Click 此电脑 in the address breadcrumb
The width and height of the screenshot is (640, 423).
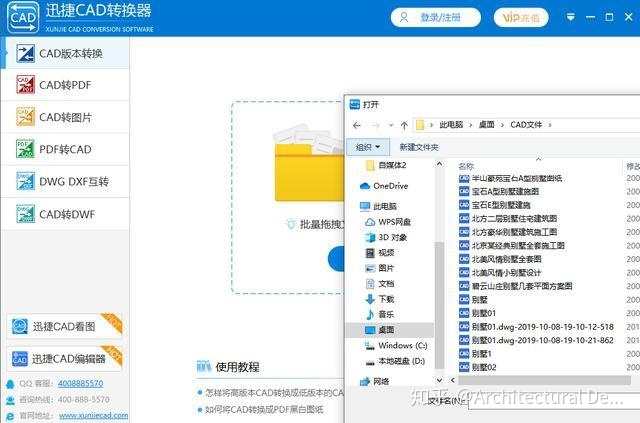451,125
